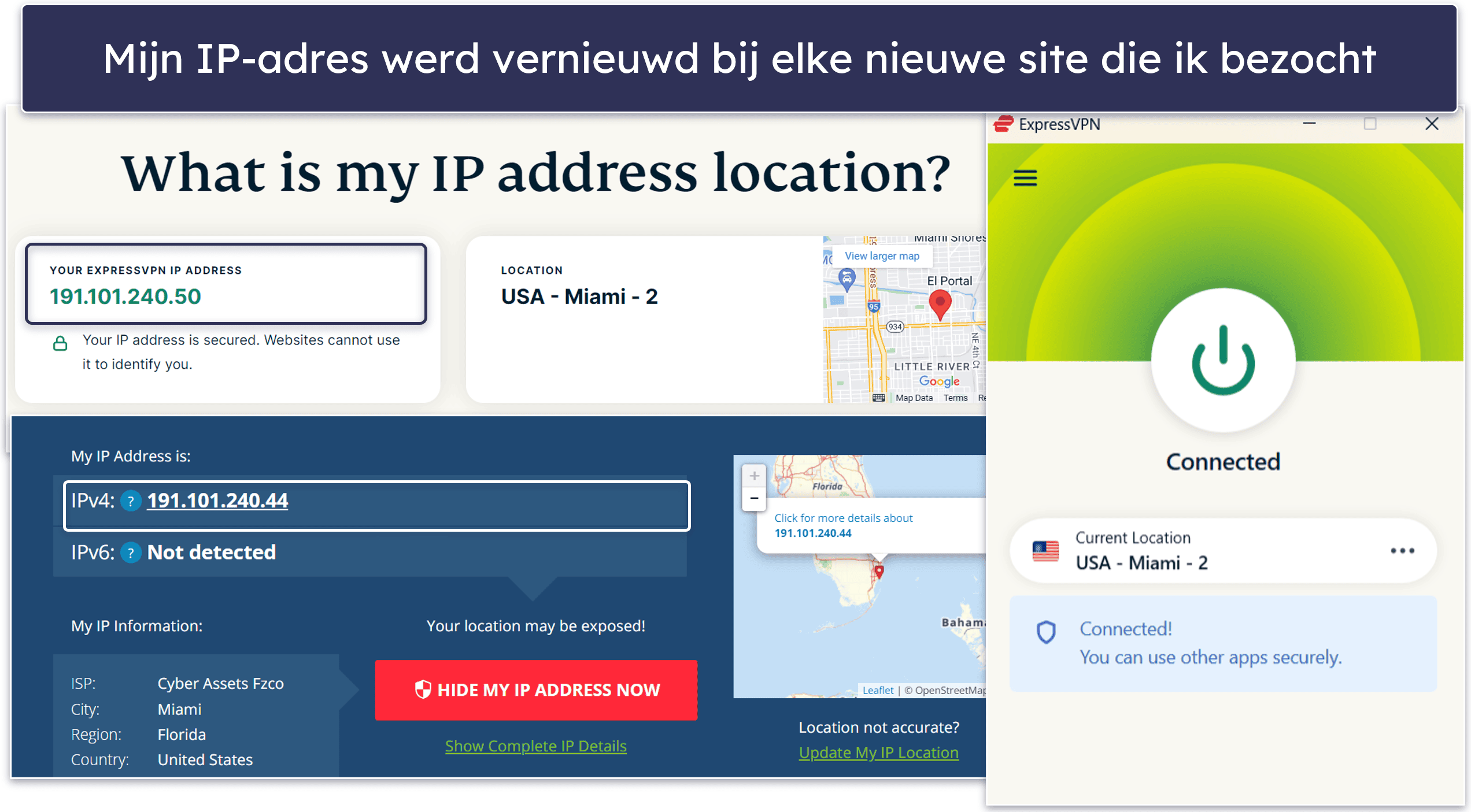
Task: Click the ExpressVPN logo in the title bar
Action: 1003,124
